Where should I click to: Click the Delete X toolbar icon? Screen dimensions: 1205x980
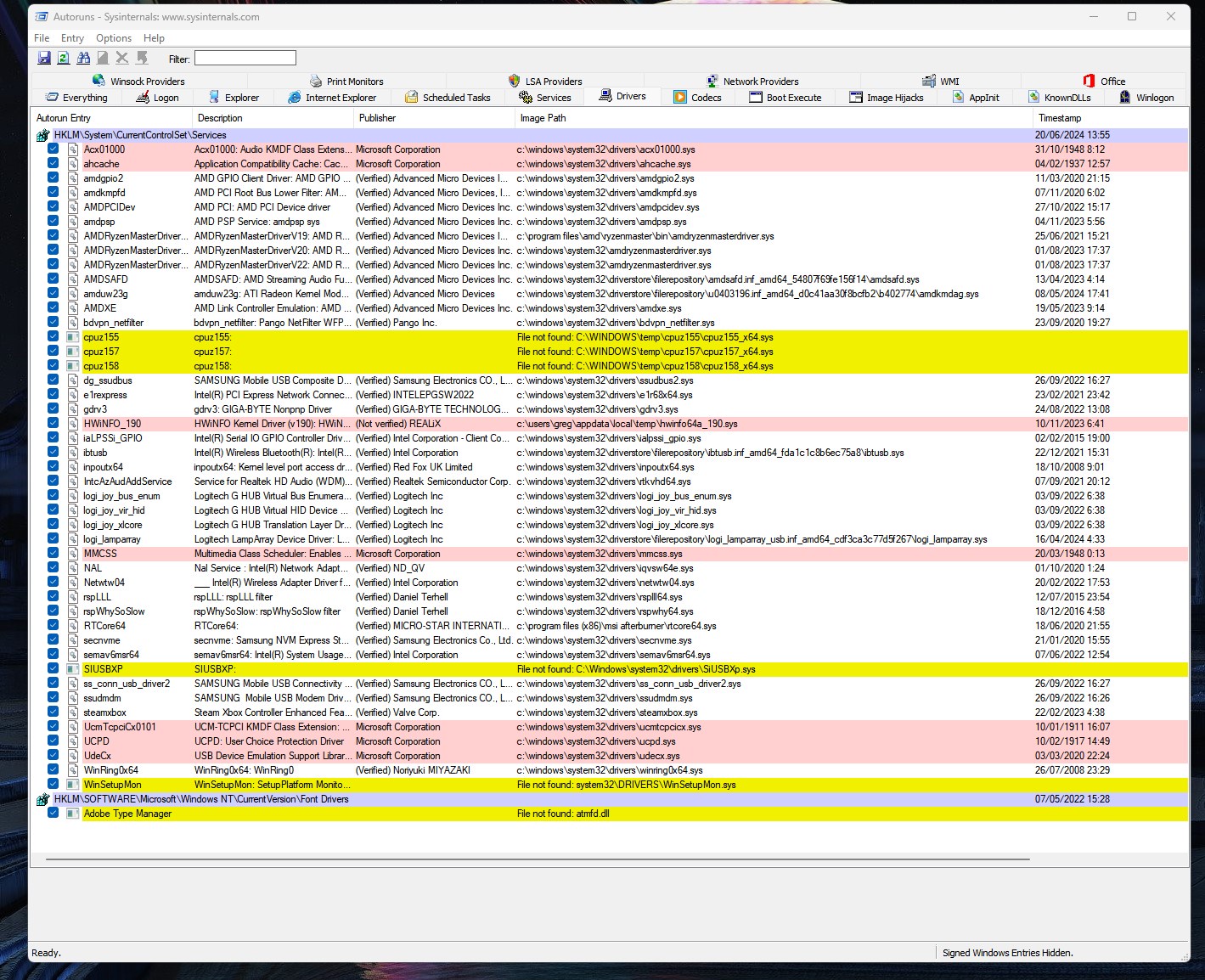point(122,58)
